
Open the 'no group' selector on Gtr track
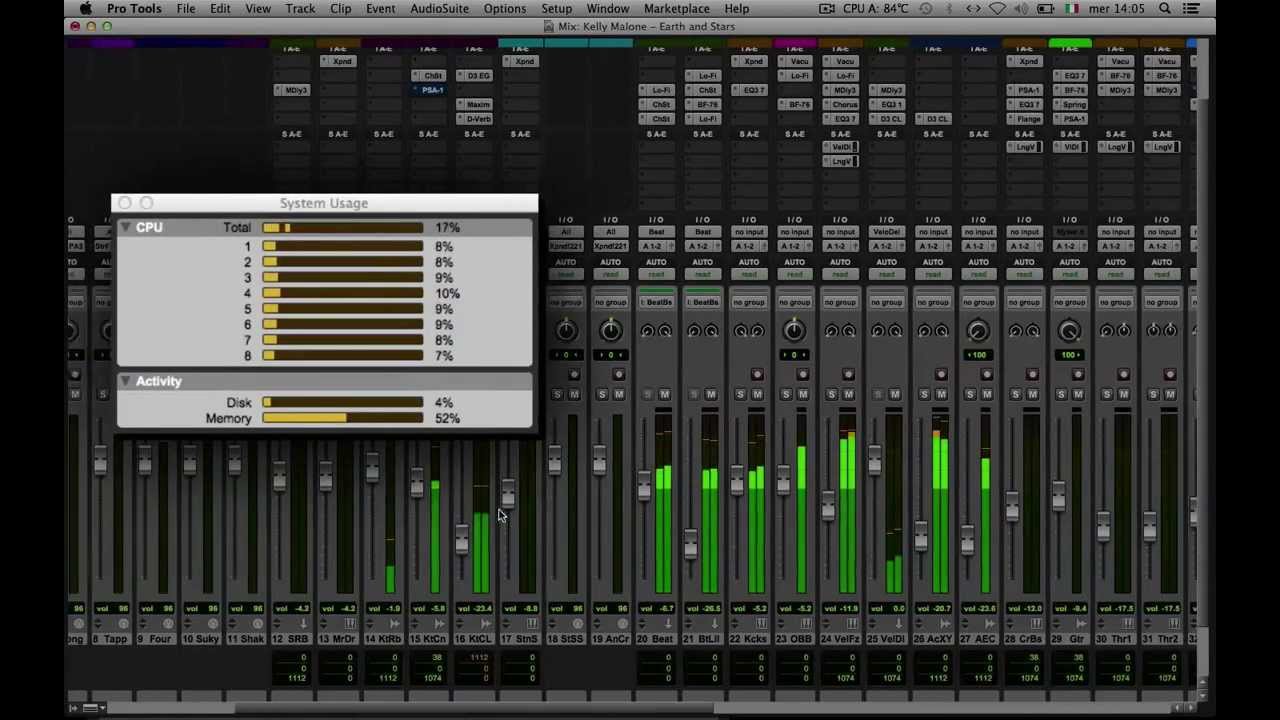pos(1069,302)
